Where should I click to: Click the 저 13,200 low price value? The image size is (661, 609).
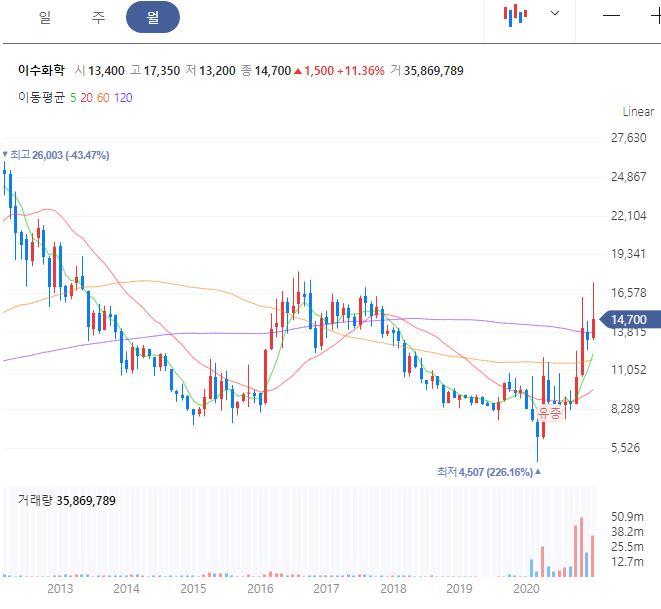[210, 70]
